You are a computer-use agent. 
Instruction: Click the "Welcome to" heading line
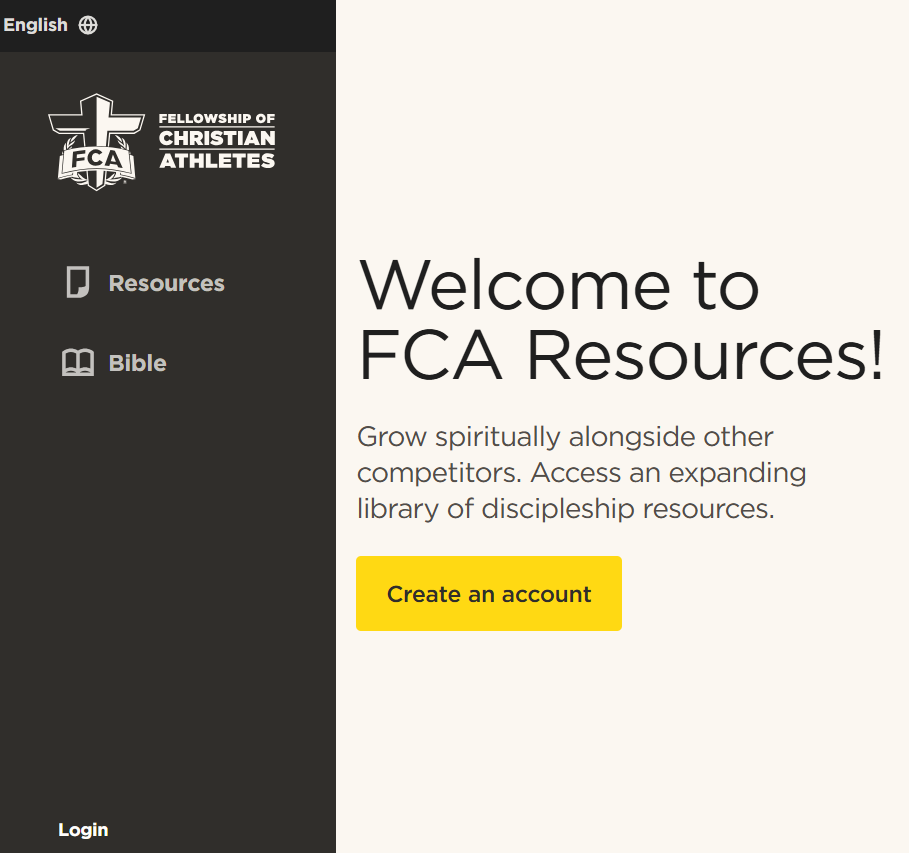[x=559, y=286]
